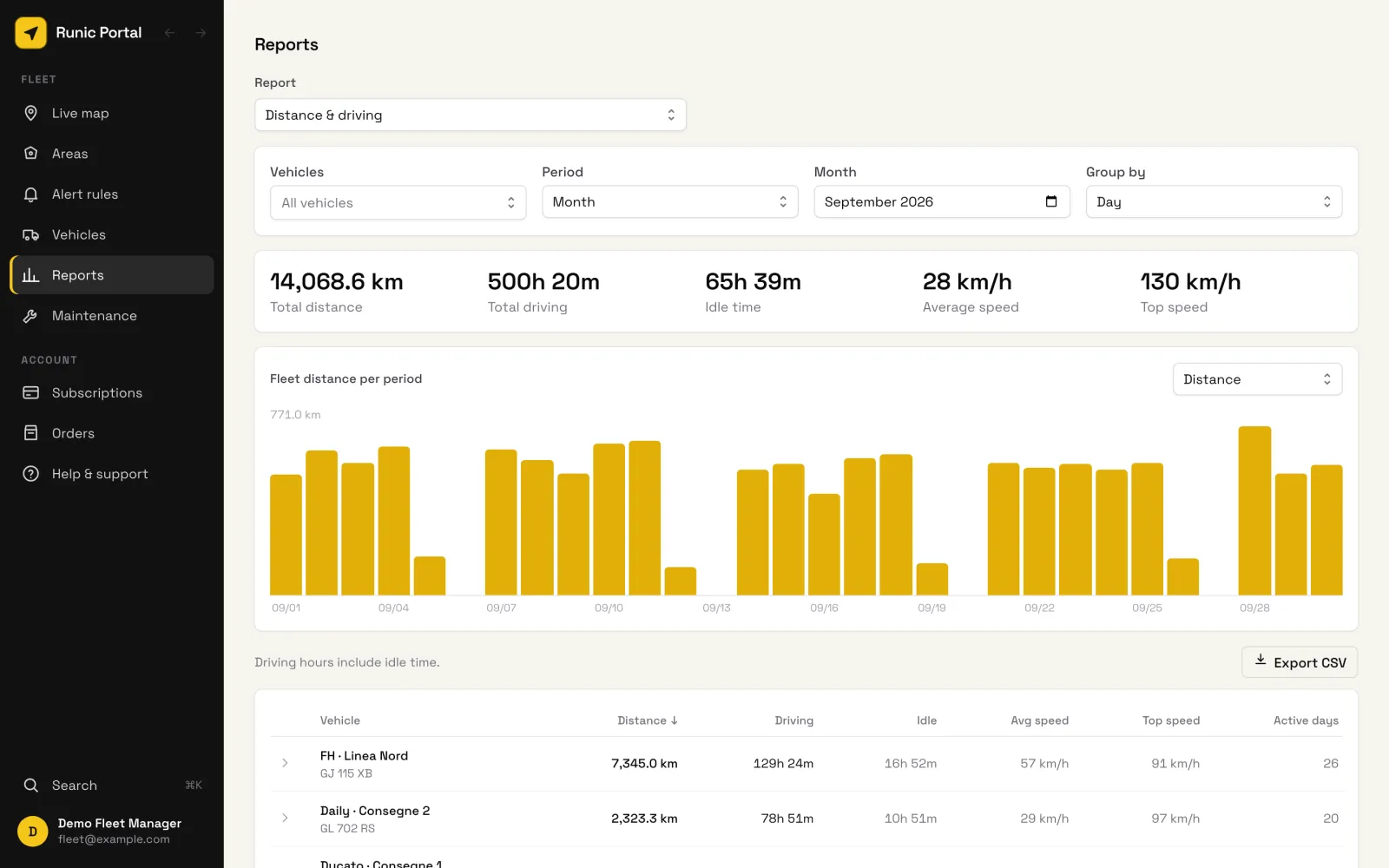Image resolution: width=1389 pixels, height=868 pixels.
Task: Sort table by Distance column header
Action: point(648,720)
